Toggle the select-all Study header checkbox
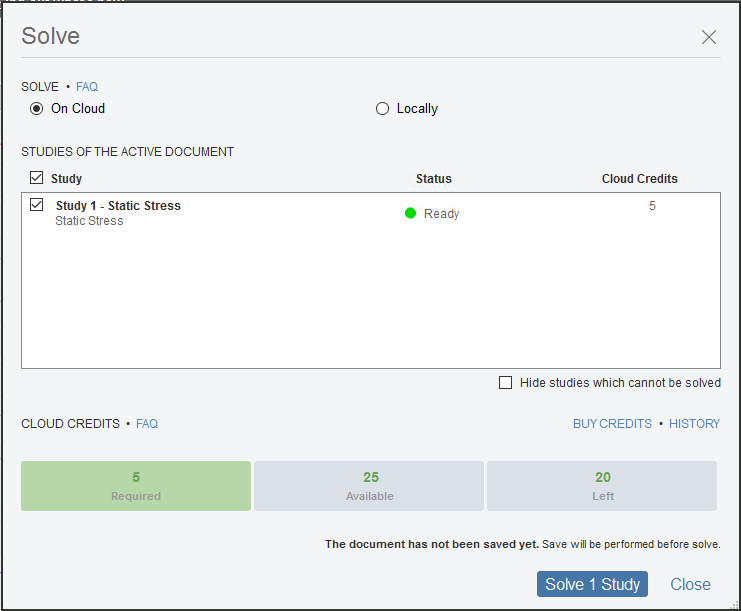741x611 pixels. click(x=37, y=178)
